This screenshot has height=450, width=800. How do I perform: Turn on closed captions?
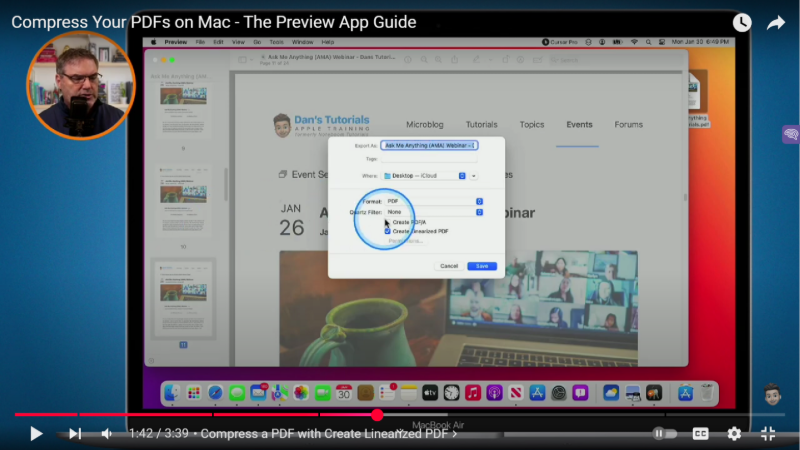tap(700, 434)
